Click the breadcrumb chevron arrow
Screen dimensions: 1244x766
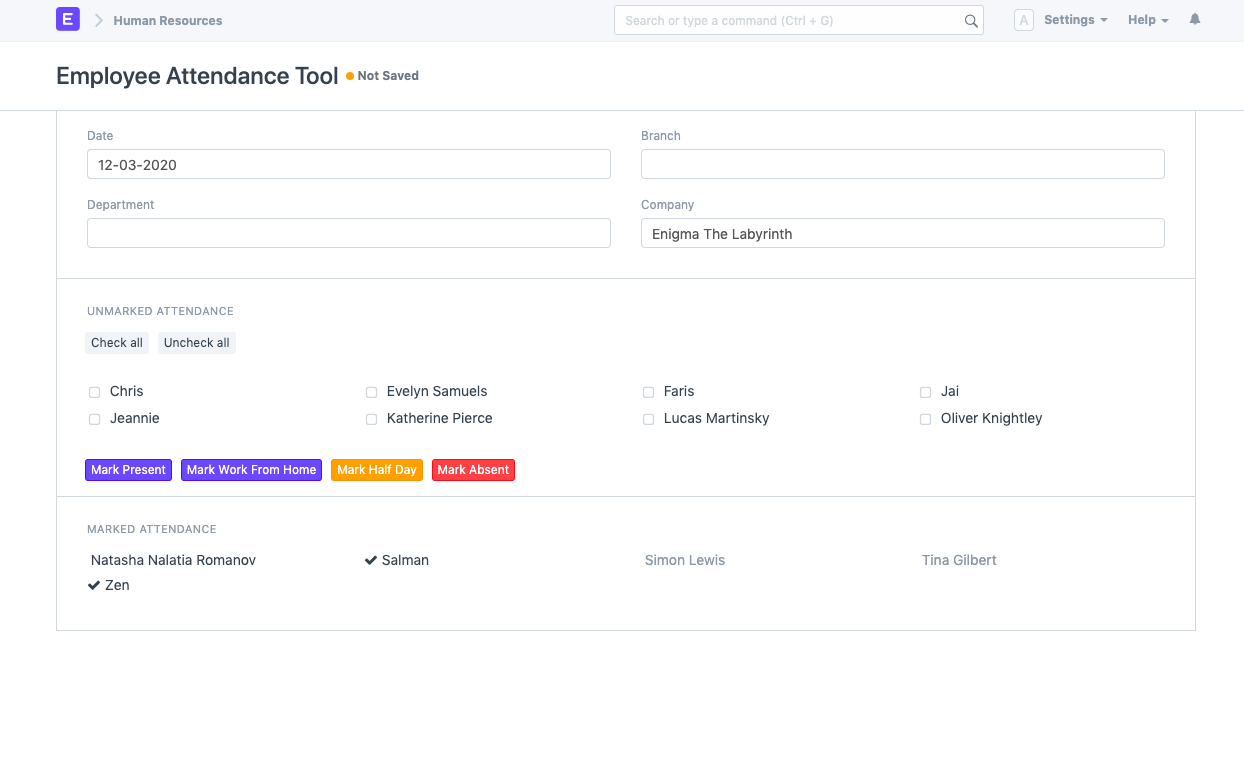(x=99, y=20)
